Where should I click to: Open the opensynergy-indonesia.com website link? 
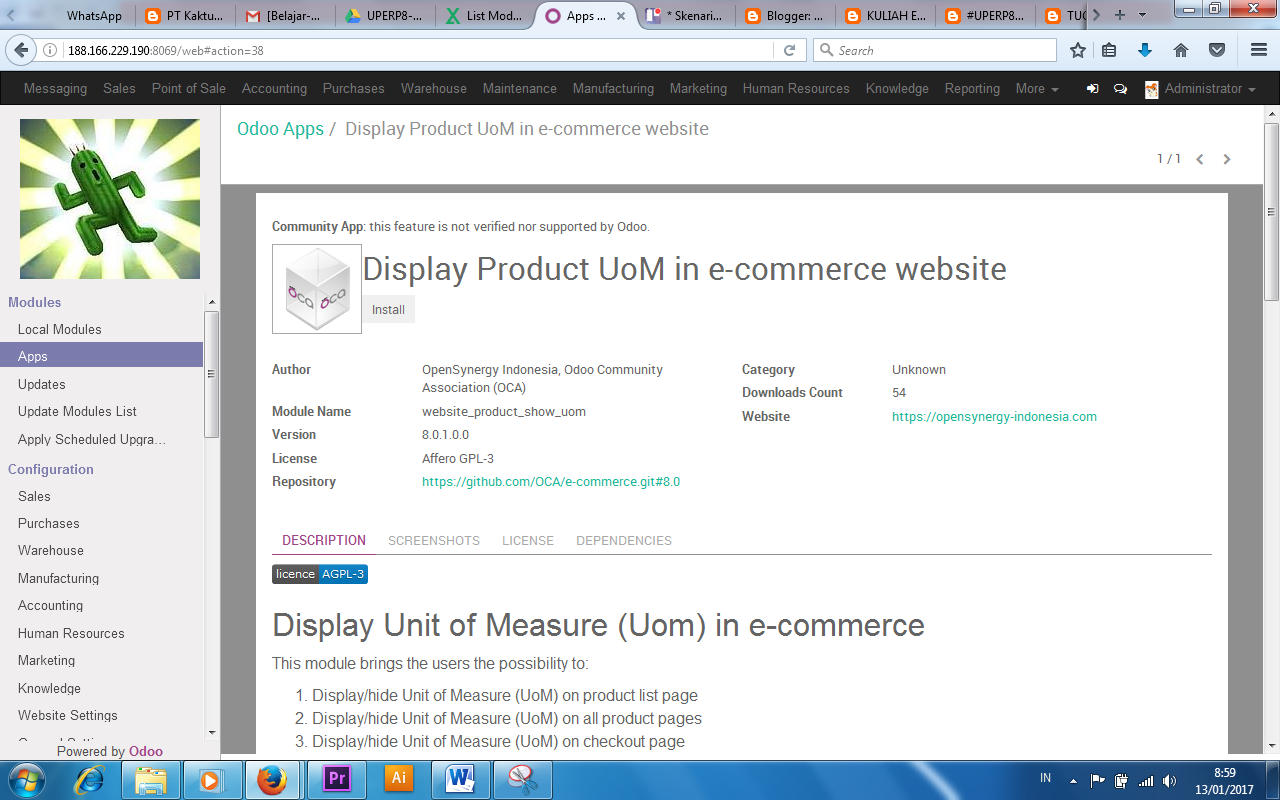994,417
